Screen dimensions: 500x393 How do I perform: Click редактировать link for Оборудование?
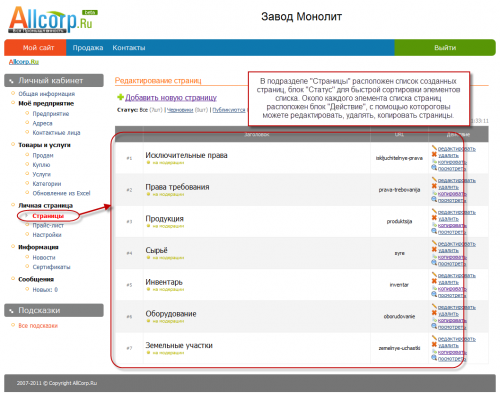pyautogui.click(x=457, y=307)
